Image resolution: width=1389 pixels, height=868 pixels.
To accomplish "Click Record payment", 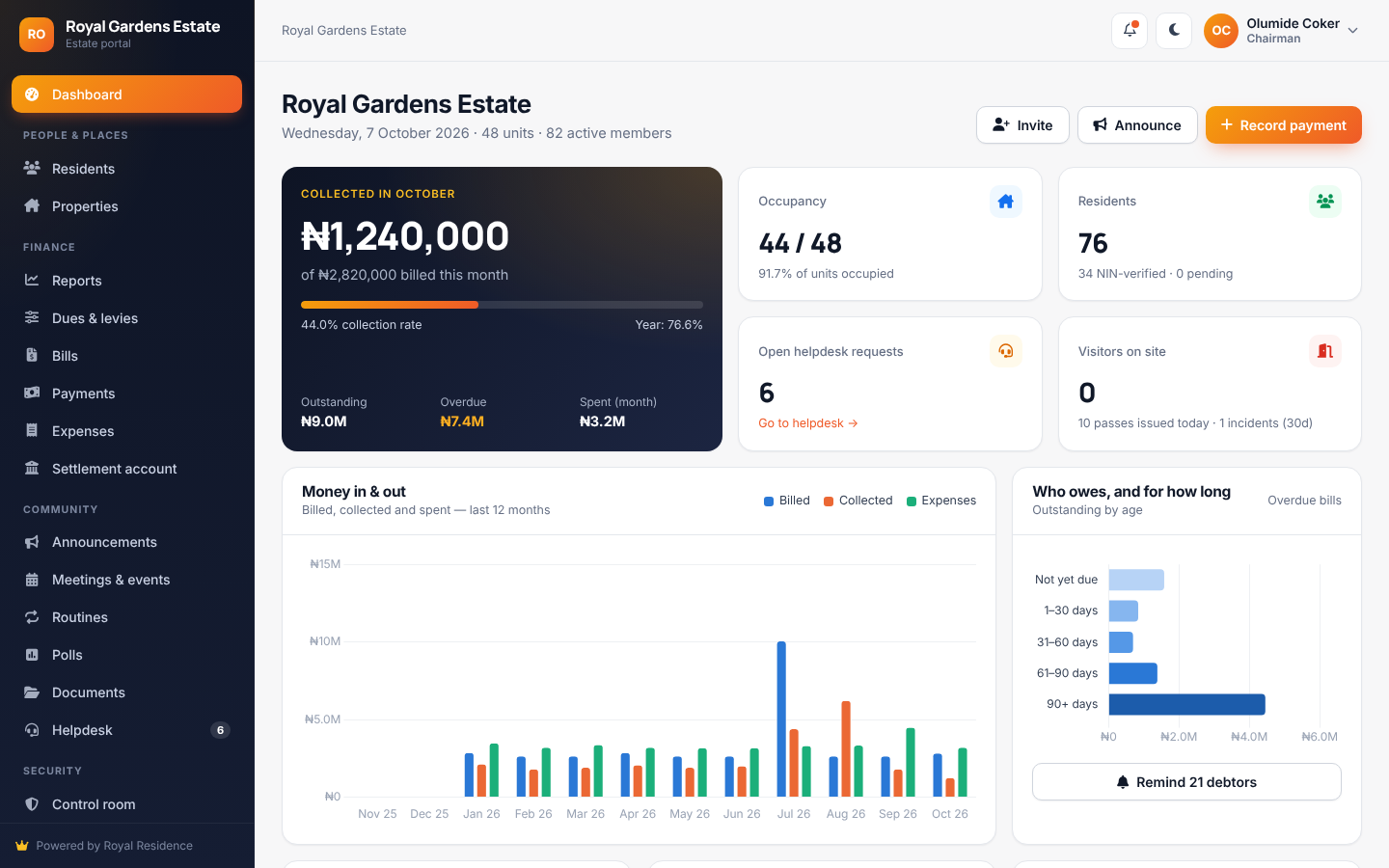I will pos(1284,125).
